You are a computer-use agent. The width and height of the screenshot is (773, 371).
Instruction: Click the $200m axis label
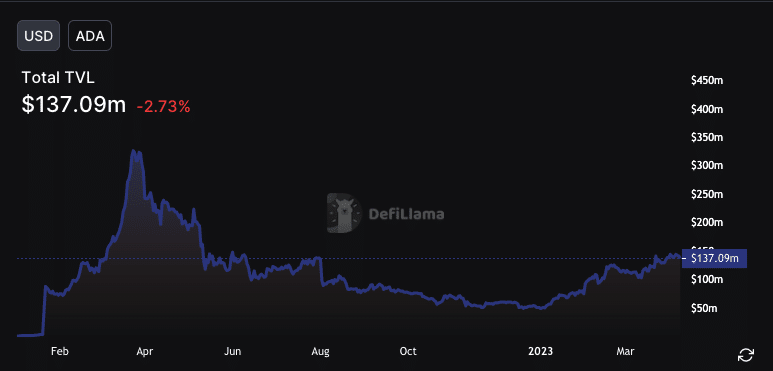(707, 223)
